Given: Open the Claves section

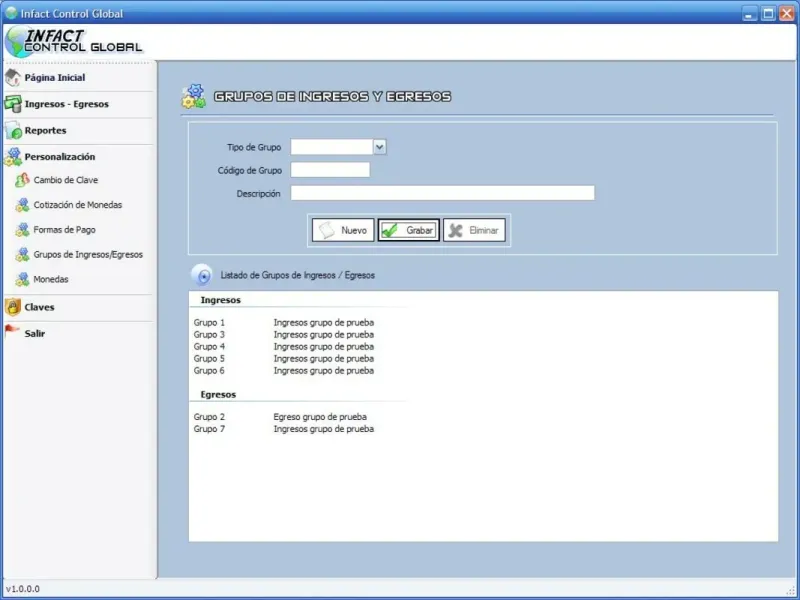Looking at the screenshot, I should [x=39, y=307].
